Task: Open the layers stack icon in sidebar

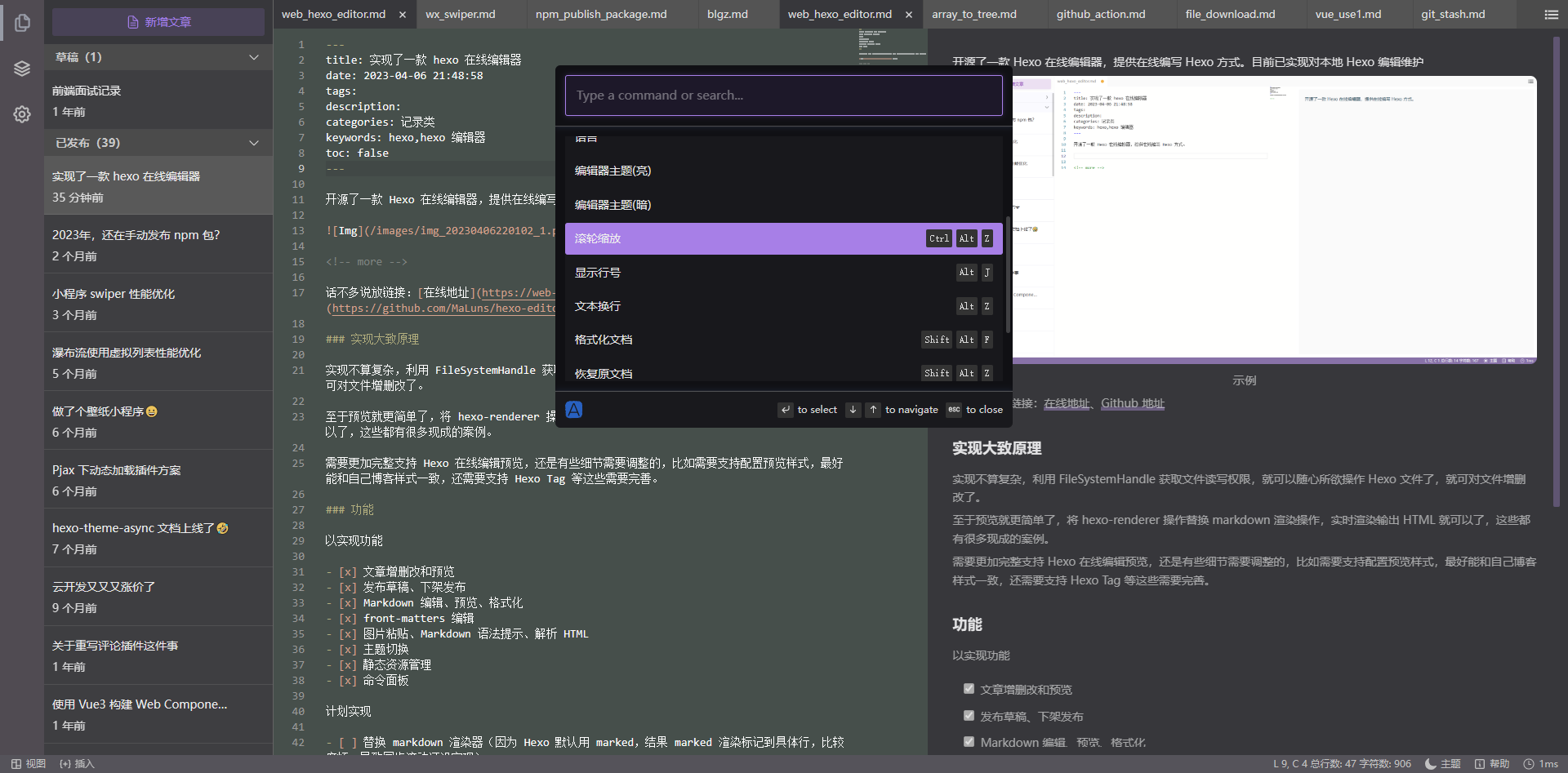Action: coord(22,69)
